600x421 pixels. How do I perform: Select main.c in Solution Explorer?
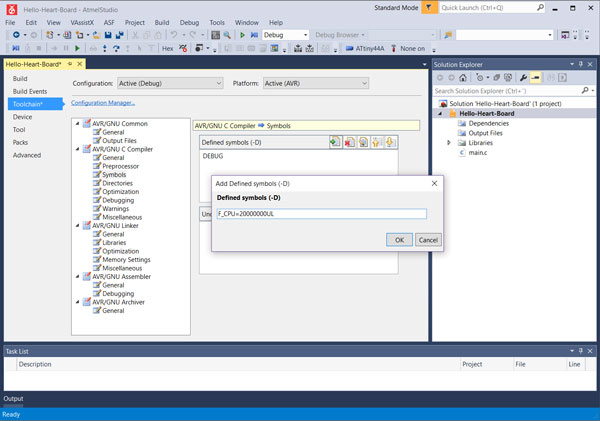pyautogui.click(x=478, y=152)
